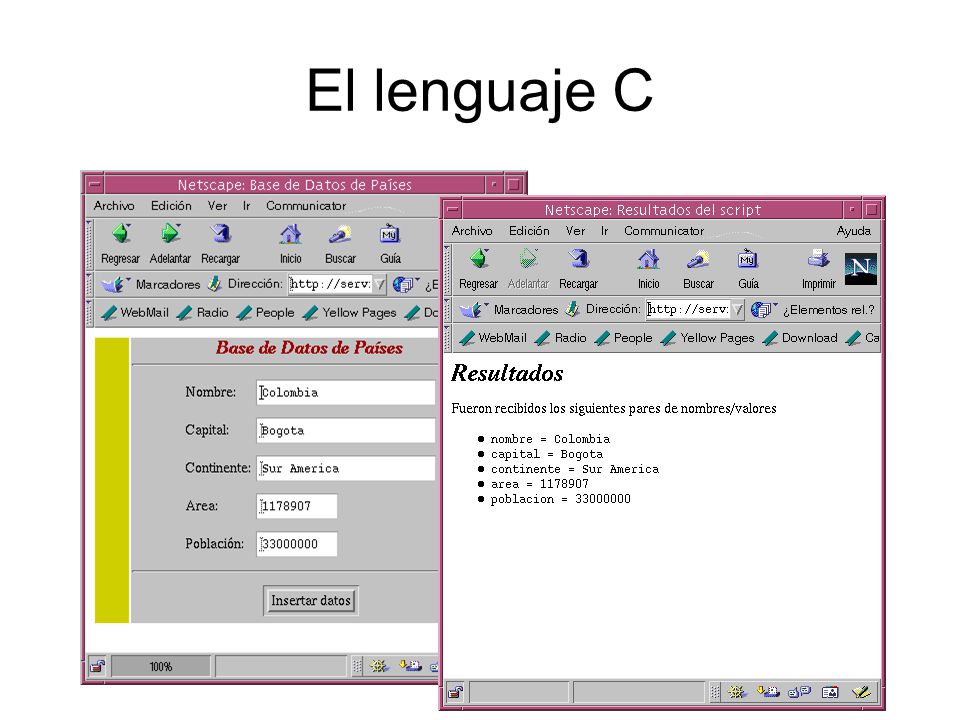Click the Netscape N logo

861,269
